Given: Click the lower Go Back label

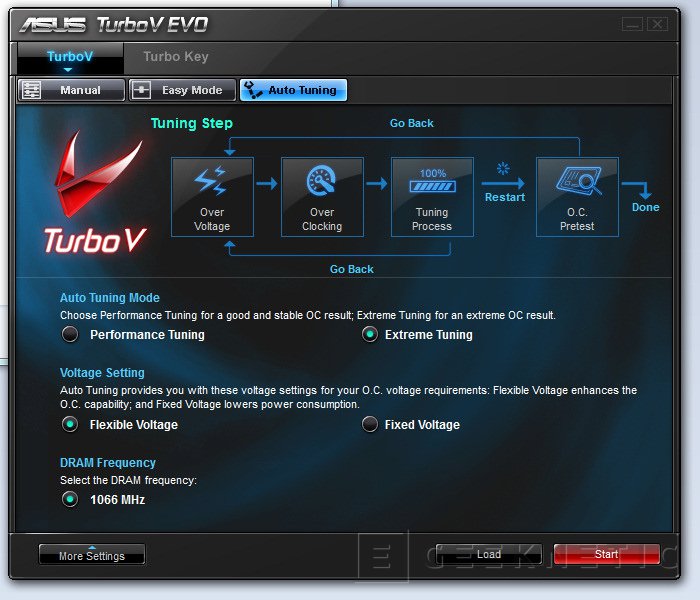Looking at the screenshot, I should pyautogui.click(x=352, y=269).
